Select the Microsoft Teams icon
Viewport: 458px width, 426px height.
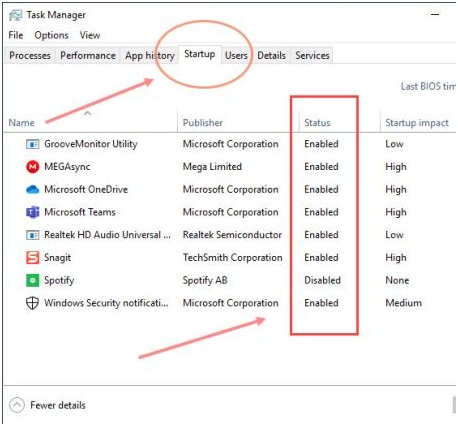click(x=32, y=212)
